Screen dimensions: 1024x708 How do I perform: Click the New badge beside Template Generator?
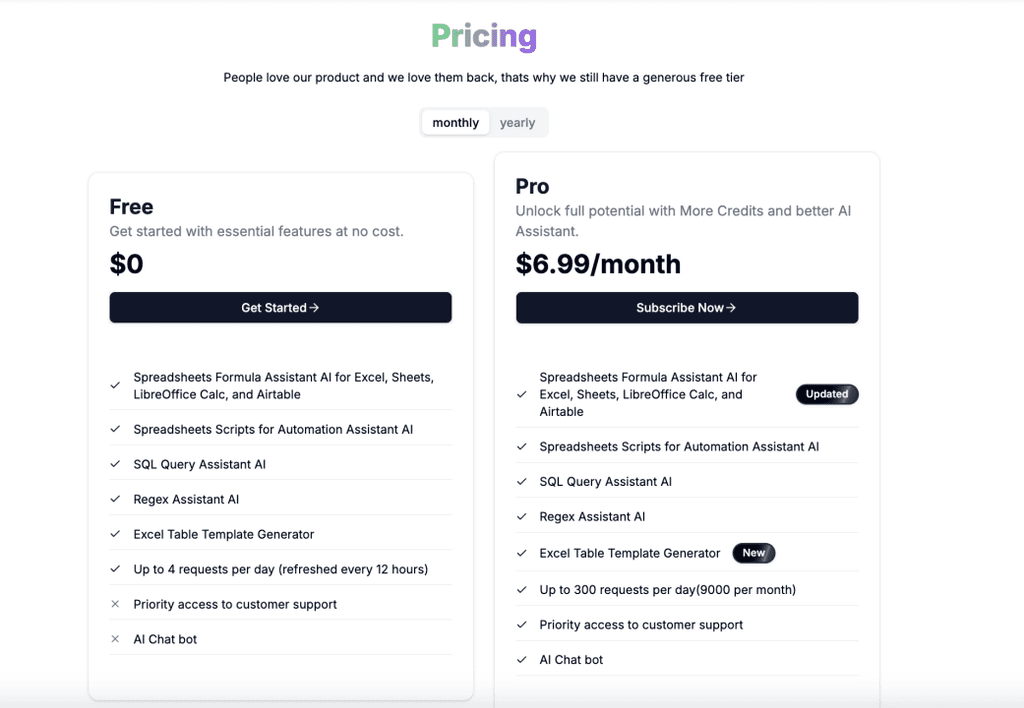pyautogui.click(x=754, y=553)
